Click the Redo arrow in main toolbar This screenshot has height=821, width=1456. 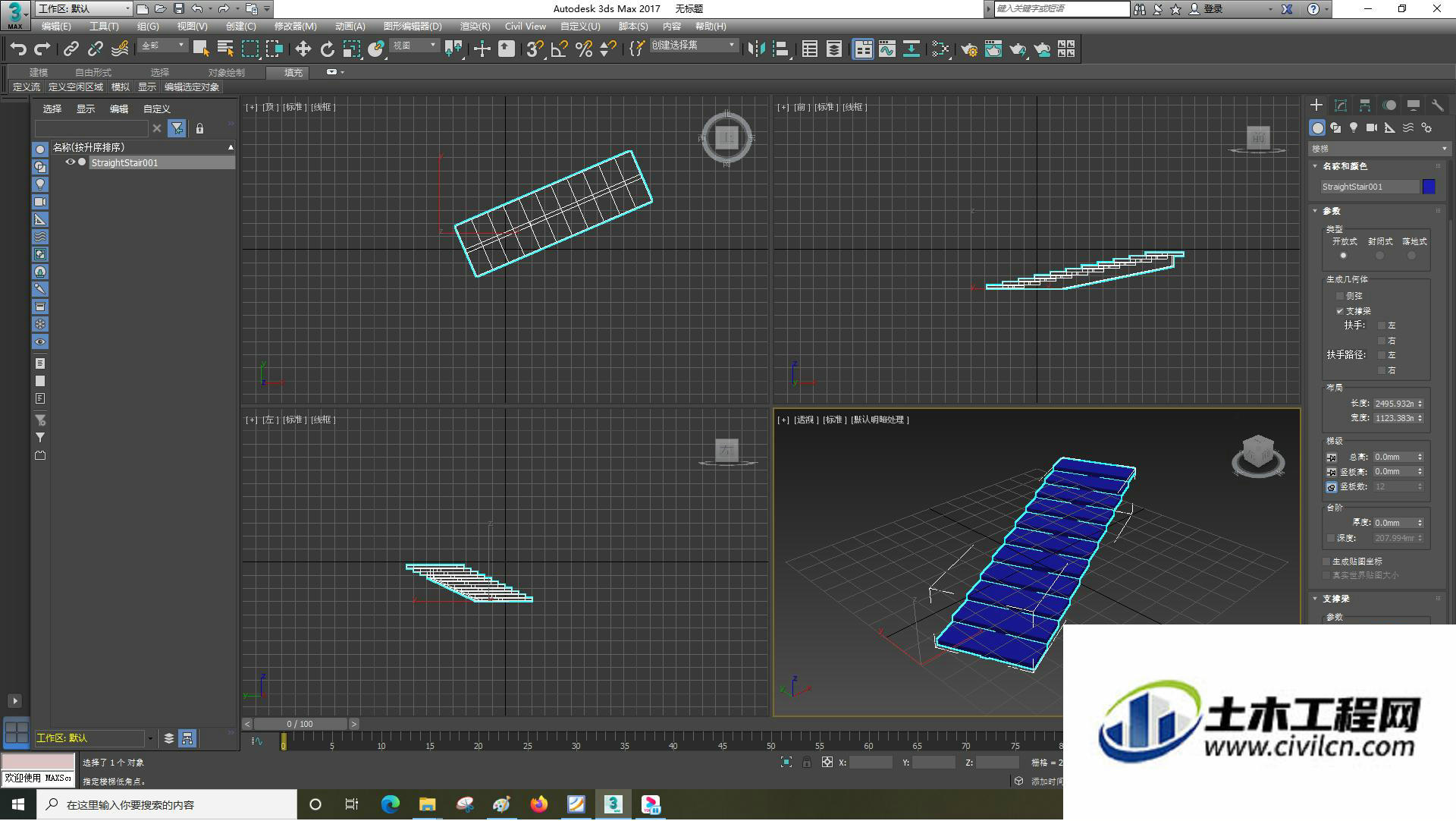tap(42, 49)
